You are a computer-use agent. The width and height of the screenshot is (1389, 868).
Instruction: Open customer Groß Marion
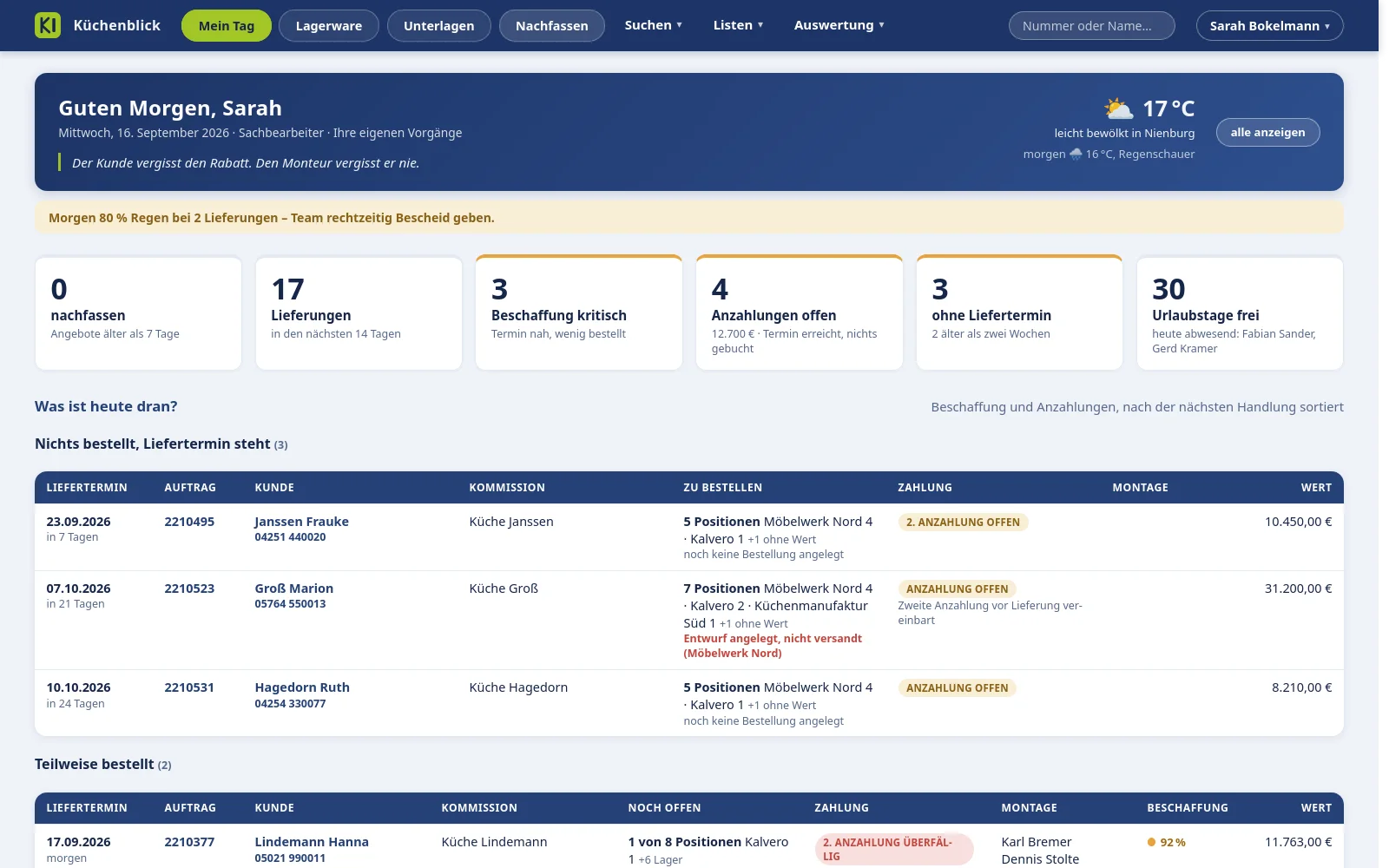pyautogui.click(x=293, y=589)
